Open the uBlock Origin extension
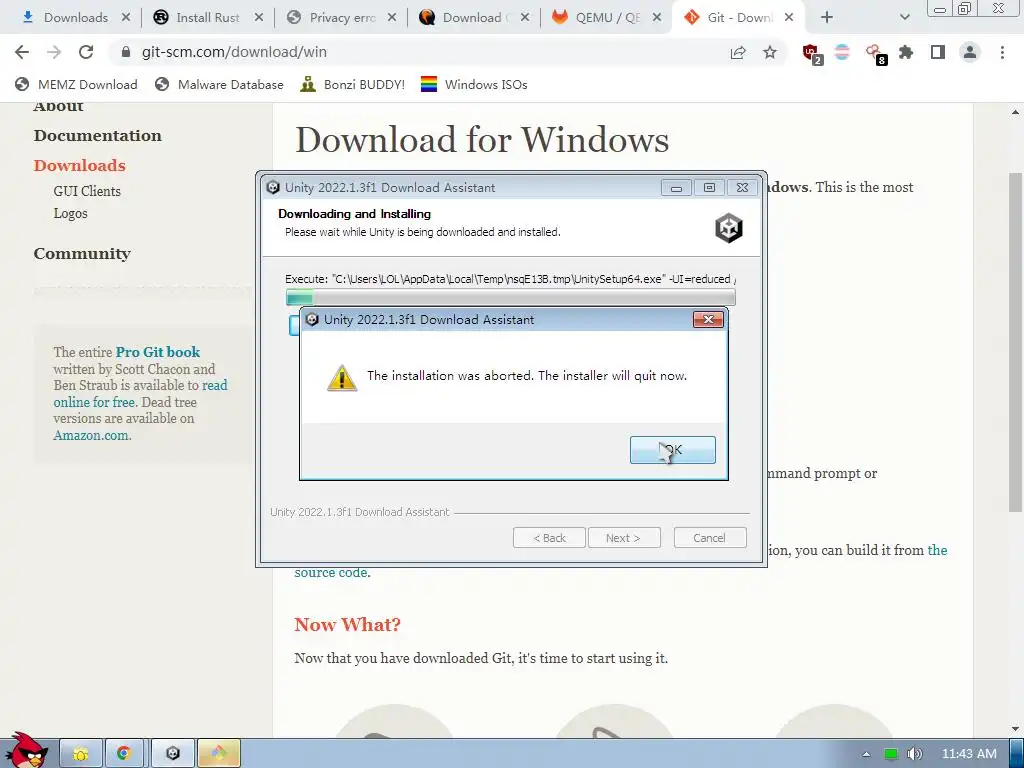This screenshot has width=1024, height=768. coord(812,54)
